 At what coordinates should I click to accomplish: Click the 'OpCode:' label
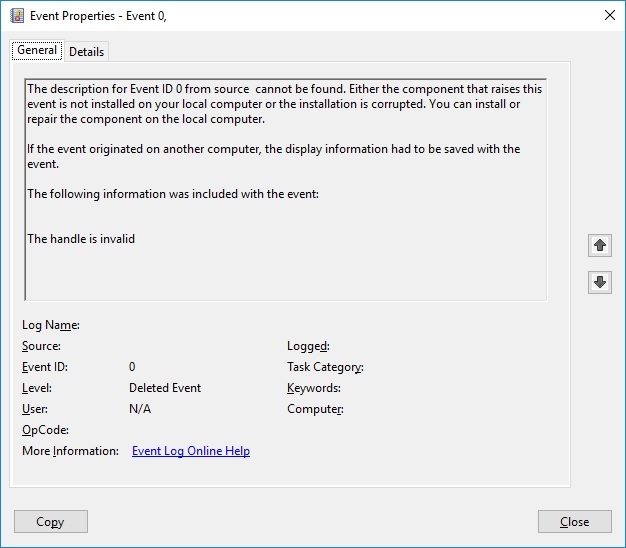(45, 430)
